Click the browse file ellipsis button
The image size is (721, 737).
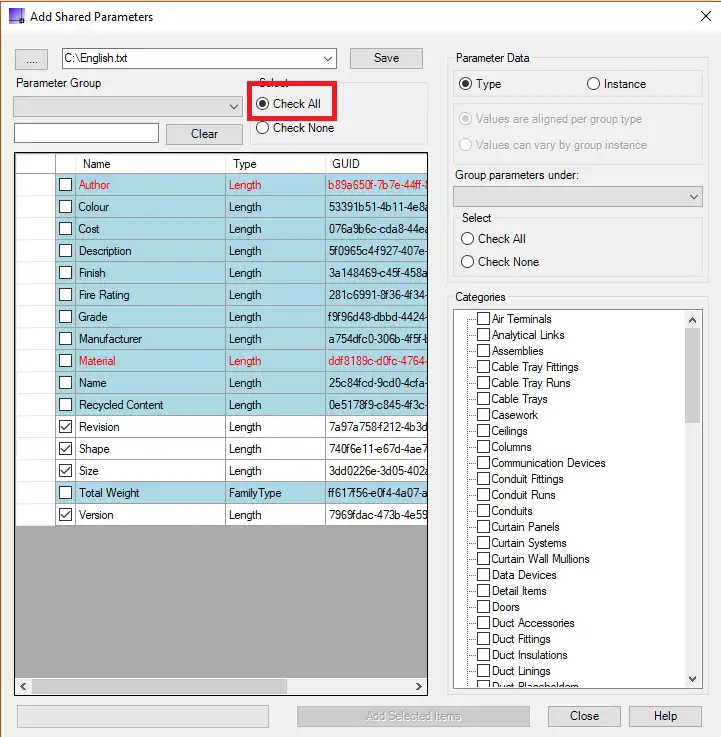click(x=31, y=59)
